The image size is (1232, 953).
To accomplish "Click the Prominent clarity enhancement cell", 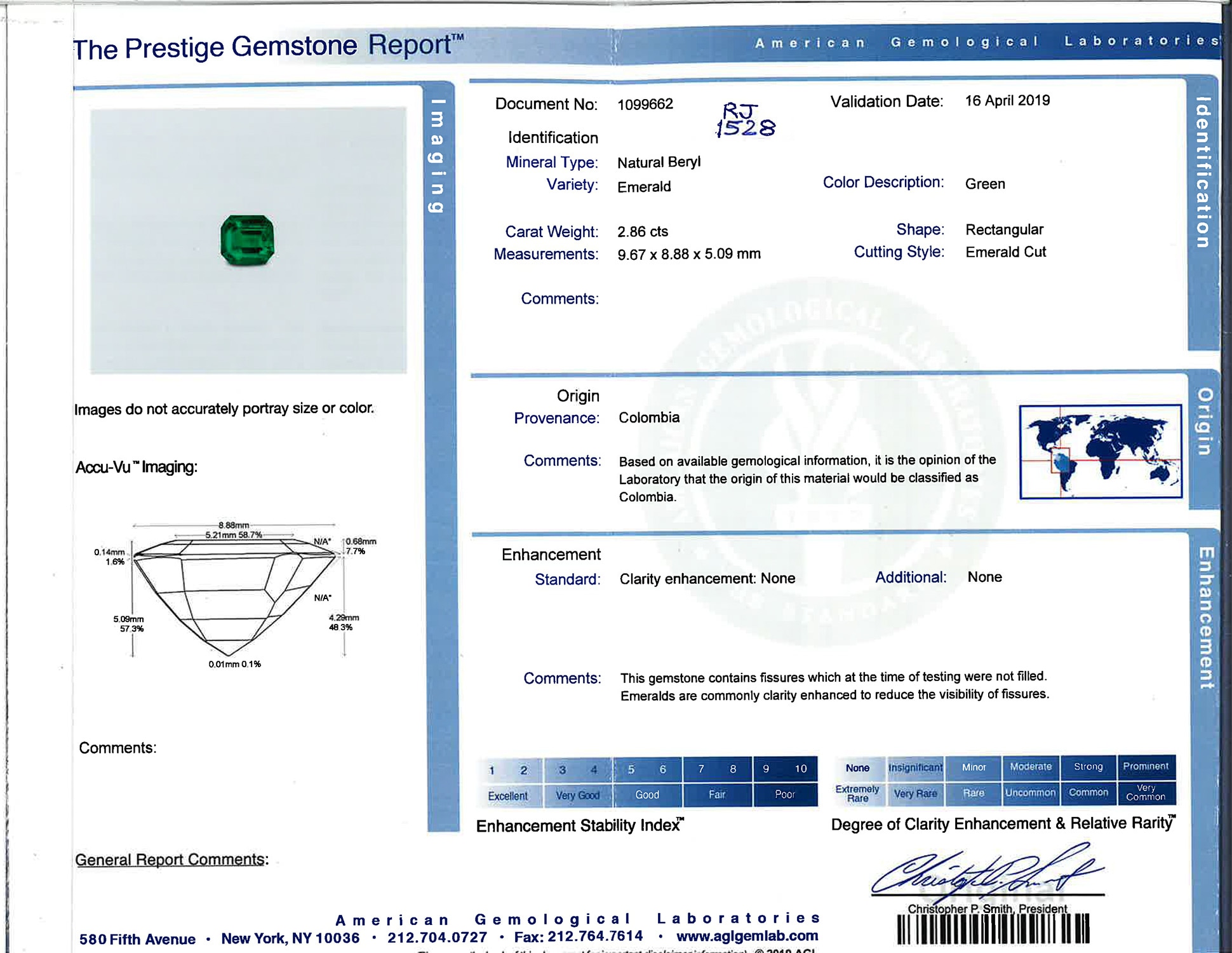I will 1145,766.
